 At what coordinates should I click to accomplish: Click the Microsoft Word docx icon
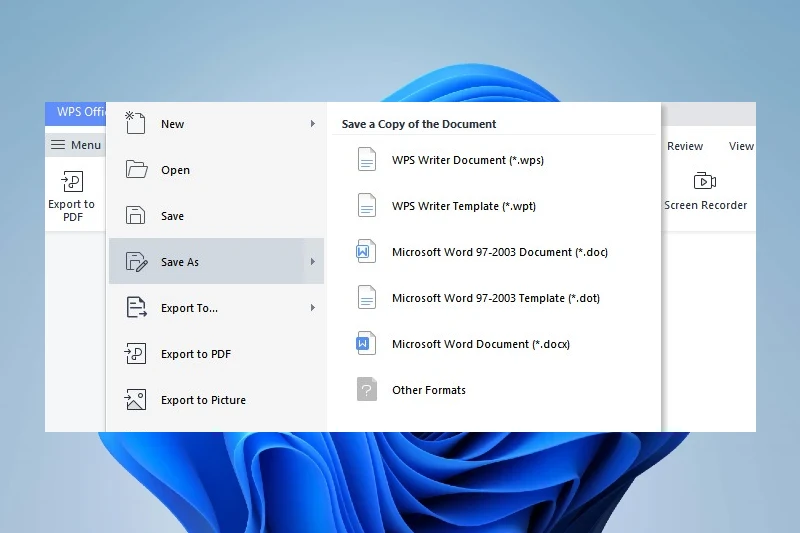[x=366, y=343]
